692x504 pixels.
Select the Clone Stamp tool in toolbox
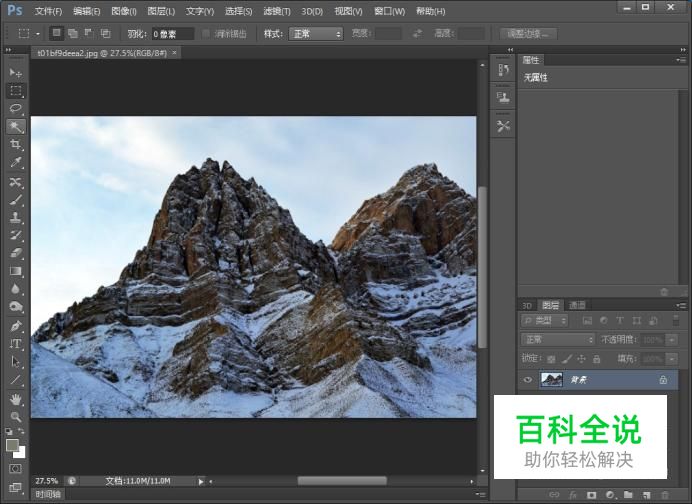(x=16, y=218)
